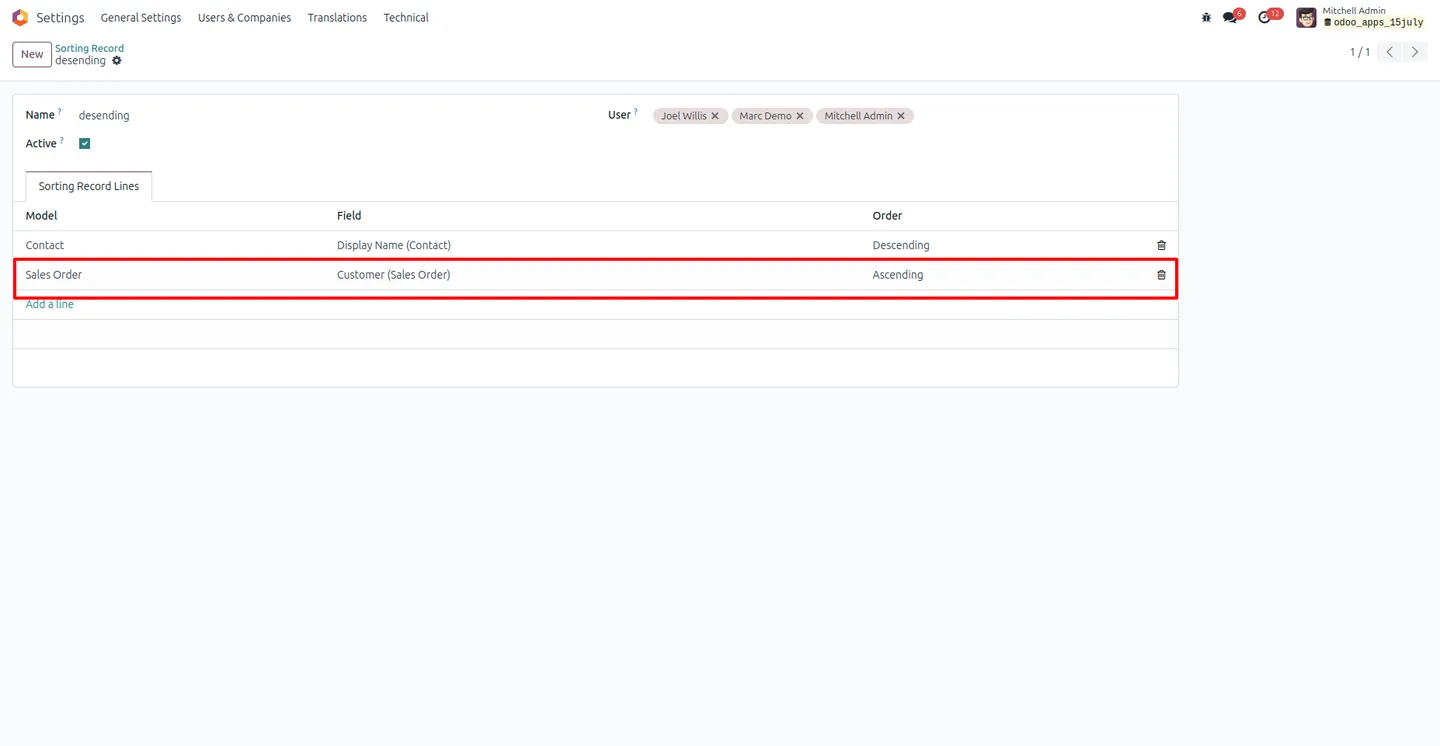Remove Mitchell Admin from User tags

[x=901, y=116]
